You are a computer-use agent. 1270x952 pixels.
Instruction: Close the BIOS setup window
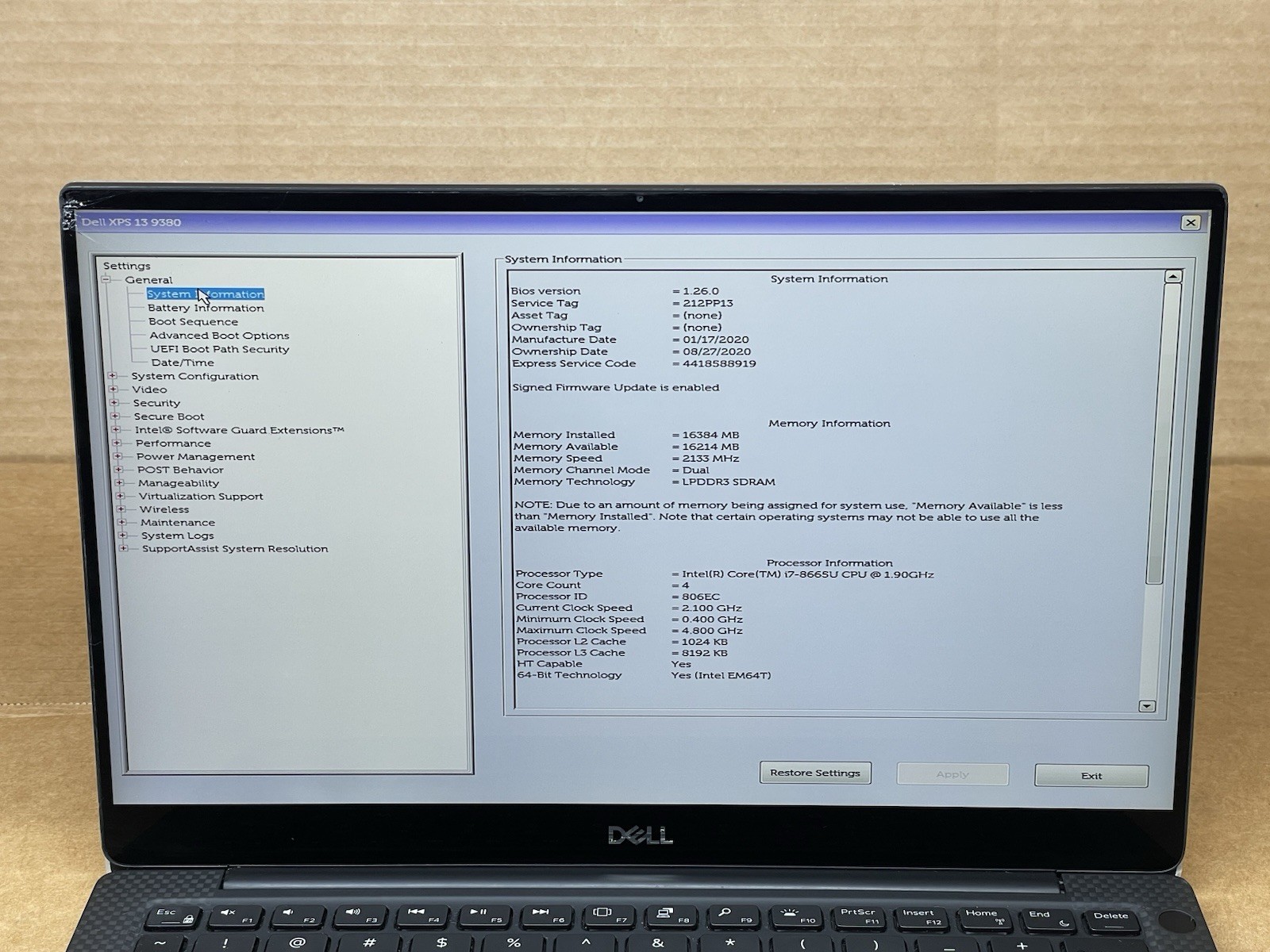1191,223
